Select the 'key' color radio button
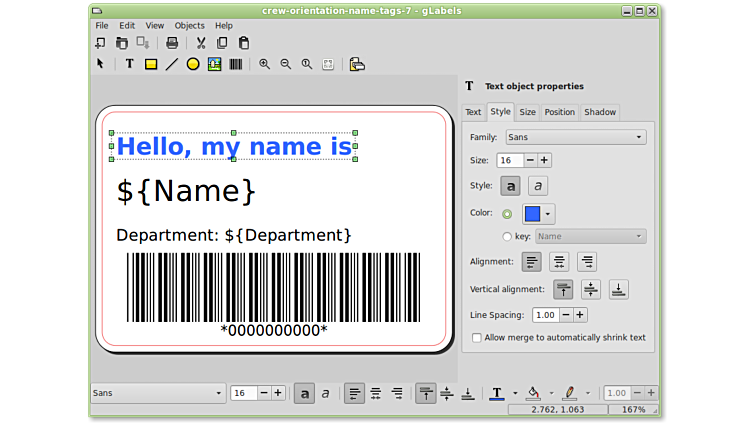This screenshot has height=423, width=752. (507, 237)
